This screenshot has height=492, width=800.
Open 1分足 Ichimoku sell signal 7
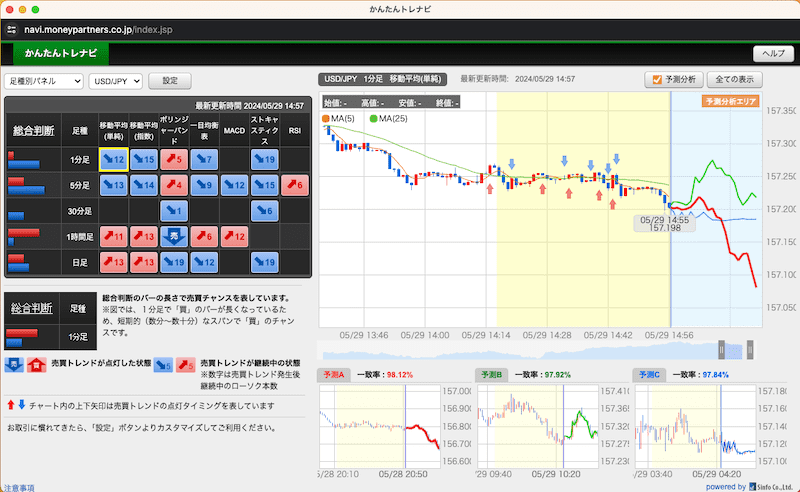click(x=204, y=159)
